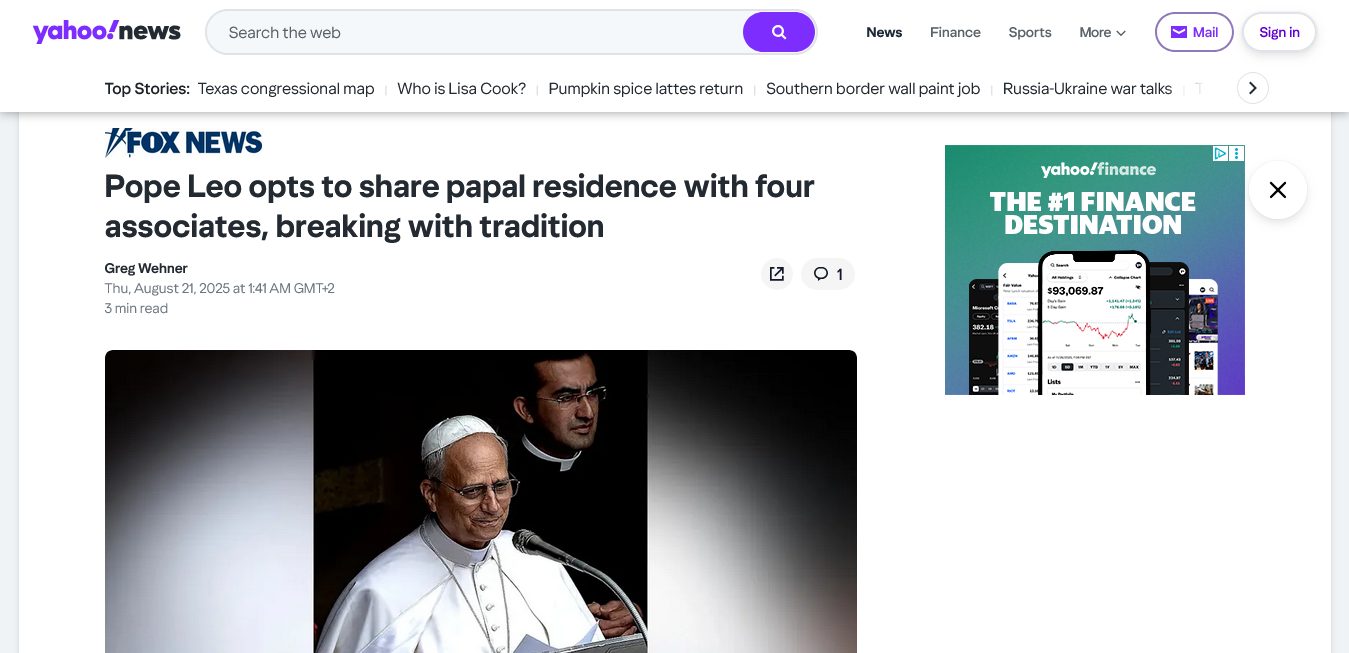Open Pumpkin spice lattes return story

645,89
